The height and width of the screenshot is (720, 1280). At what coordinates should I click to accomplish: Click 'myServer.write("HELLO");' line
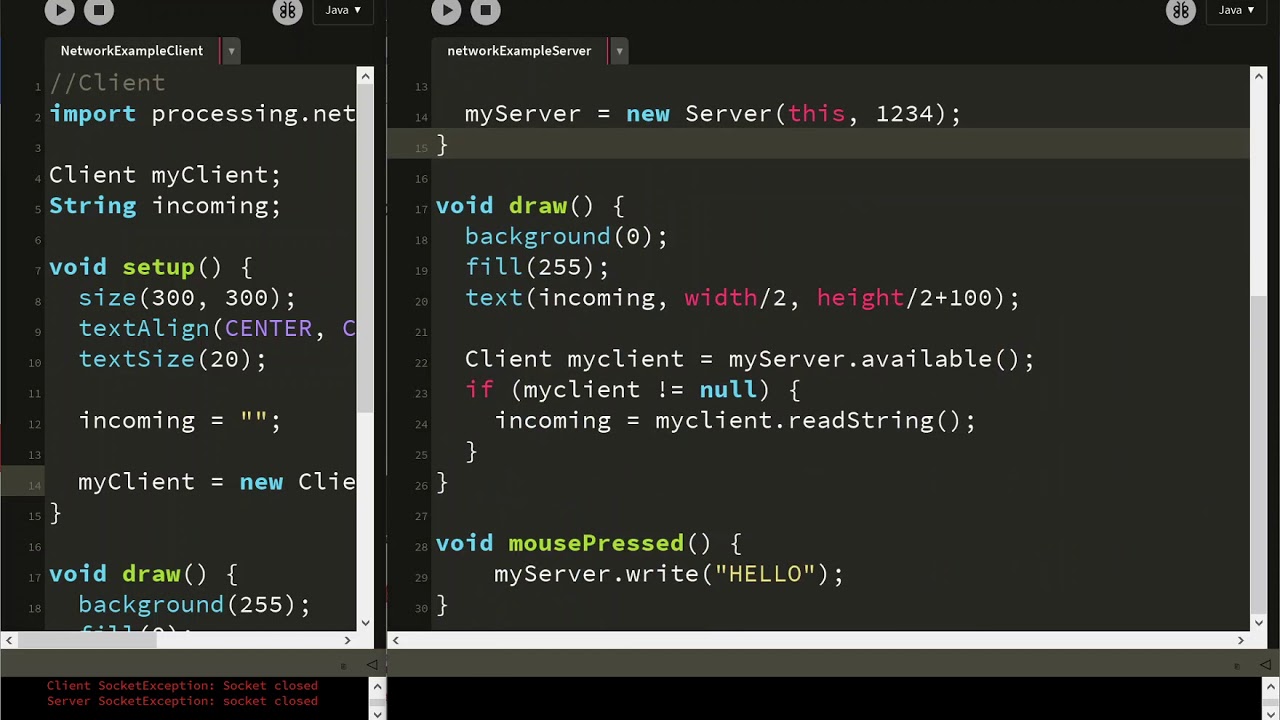click(669, 574)
